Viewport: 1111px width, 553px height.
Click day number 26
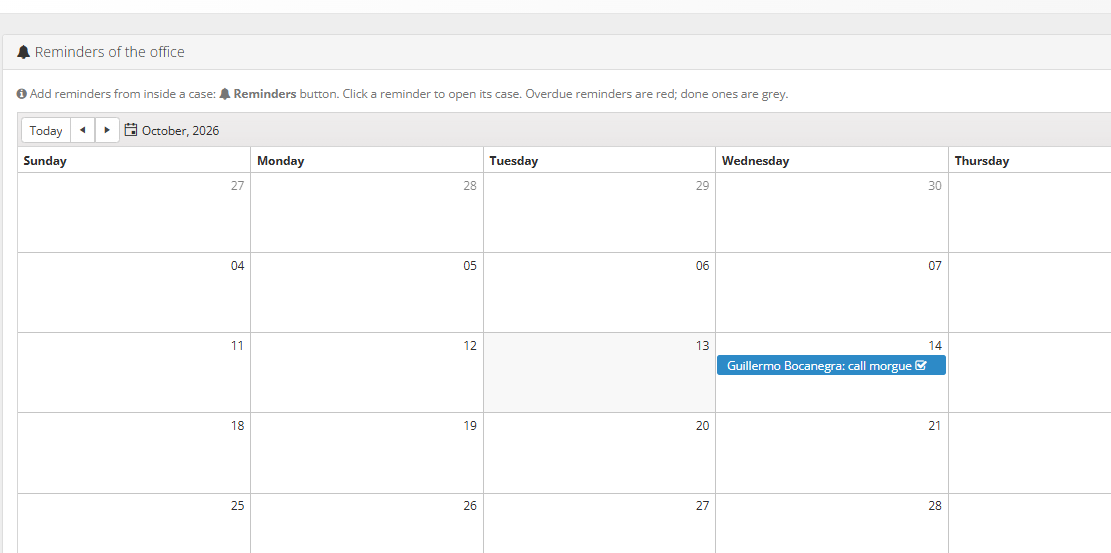470,505
